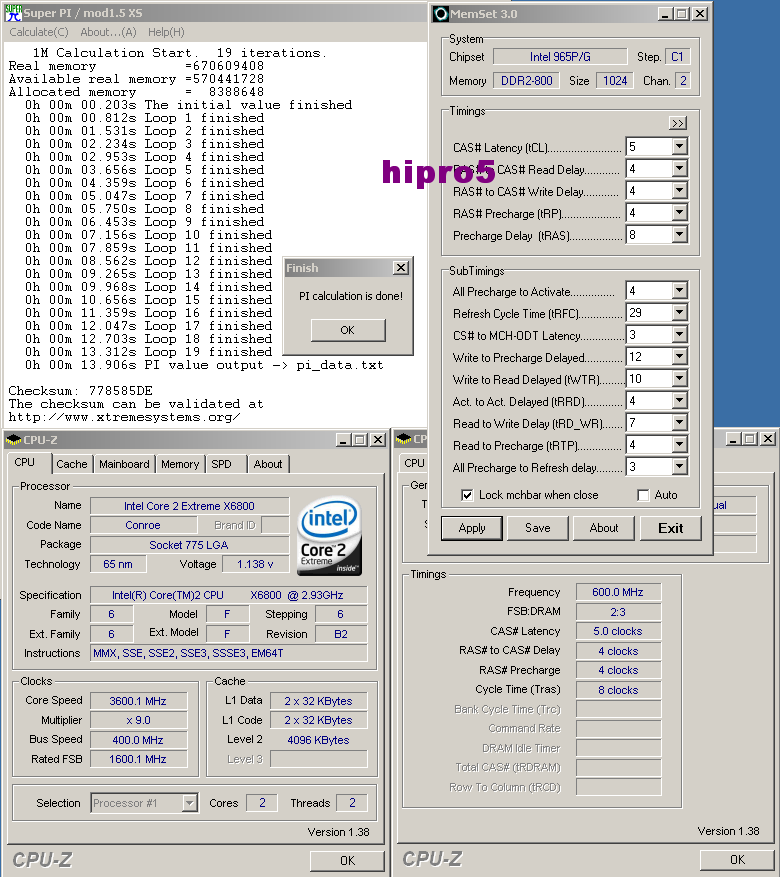
Task: Open Read to Precharge (tRTP) dropdown
Action: pos(679,445)
